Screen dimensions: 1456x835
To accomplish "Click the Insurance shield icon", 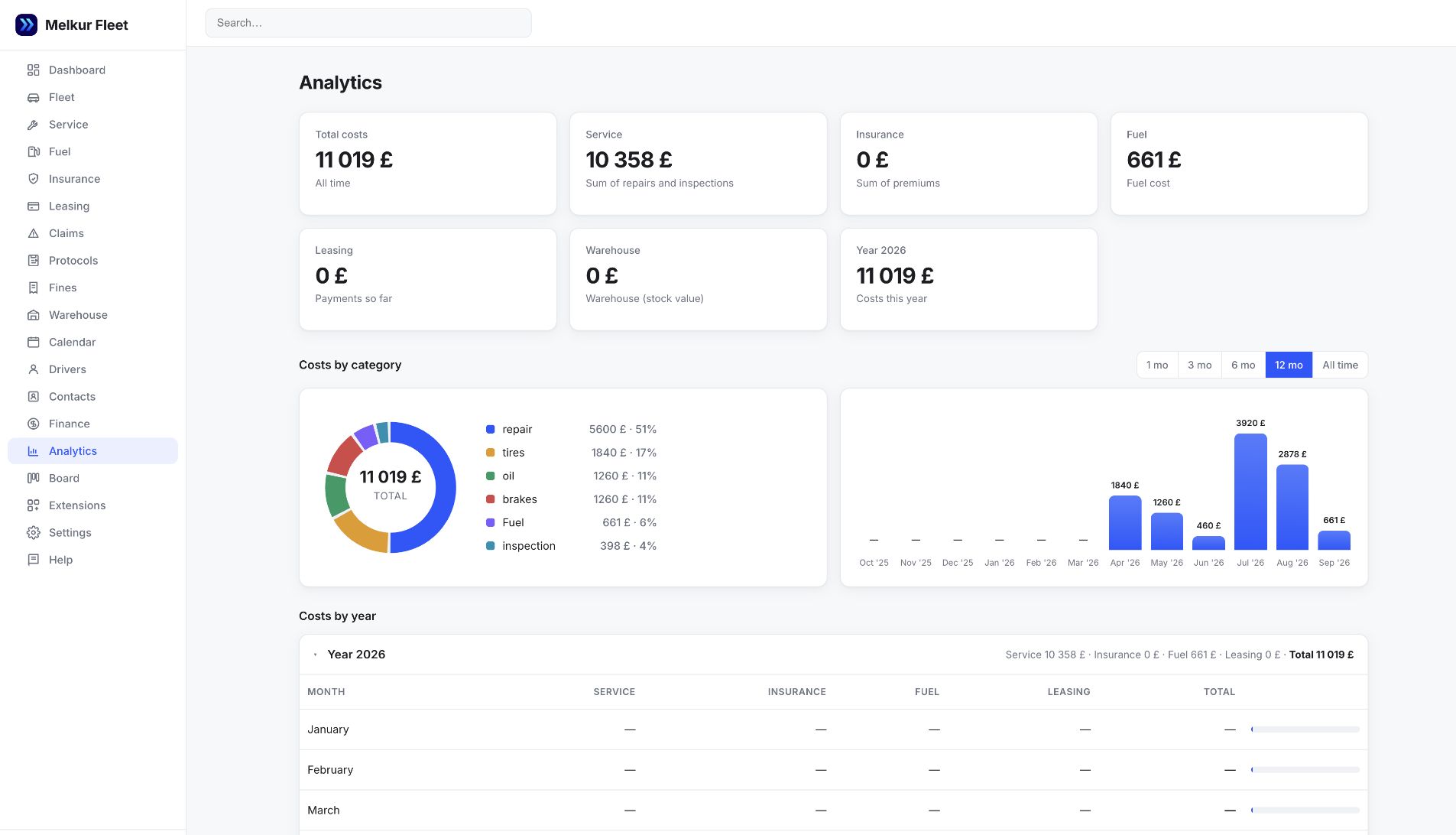I will [x=33, y=179].
